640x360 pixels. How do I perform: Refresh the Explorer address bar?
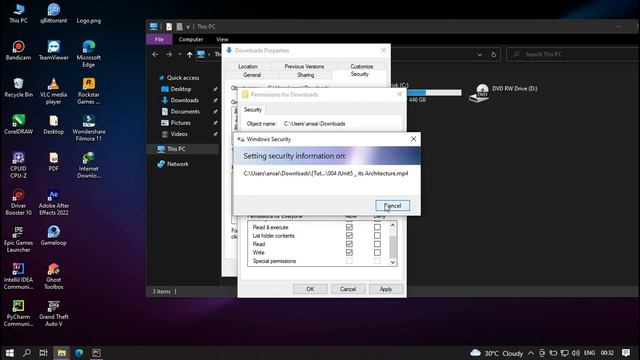point(493,54)
